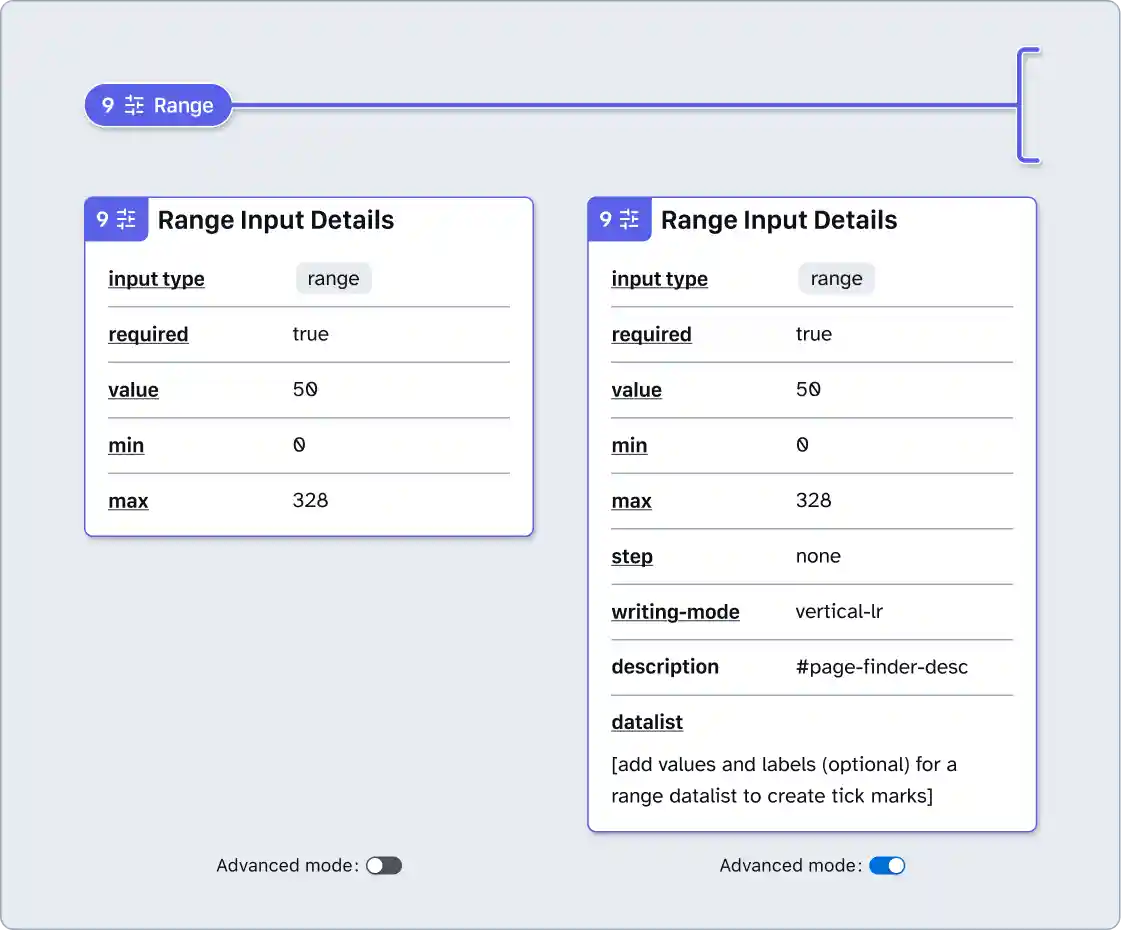Screen dimensions: 1121x930
Task: Click the "writing-mode" link on the right card
Action: point(675,612)
